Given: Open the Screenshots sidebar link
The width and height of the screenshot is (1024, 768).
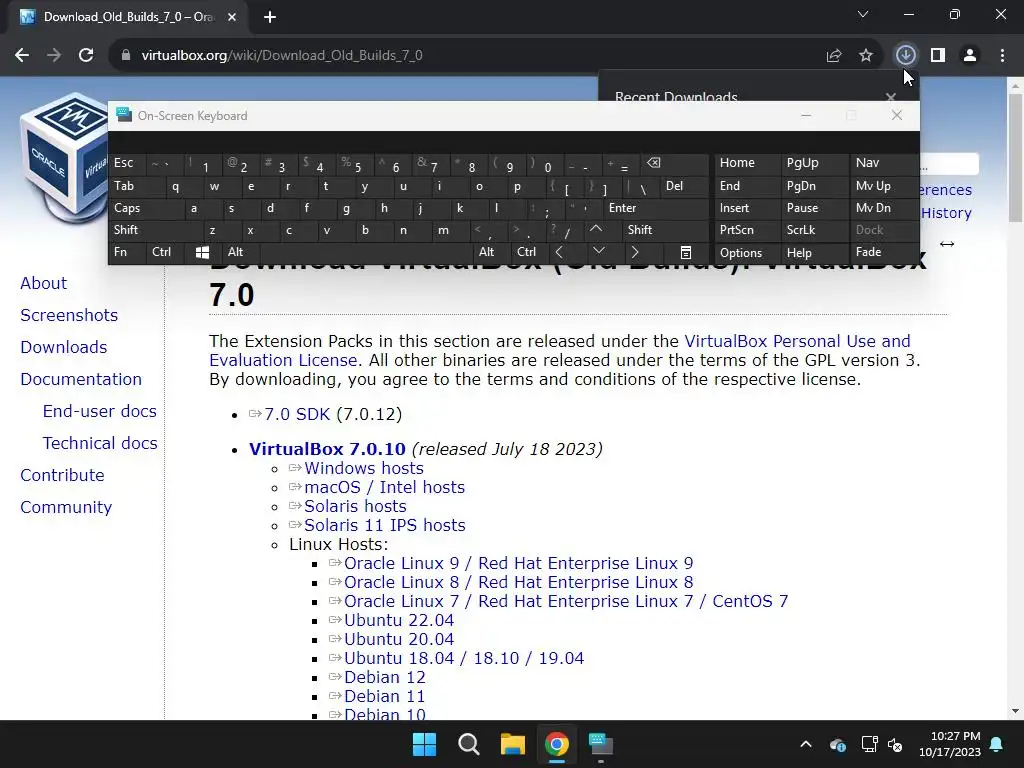Looking at the screenshot, I should click(x=69, y=315).
